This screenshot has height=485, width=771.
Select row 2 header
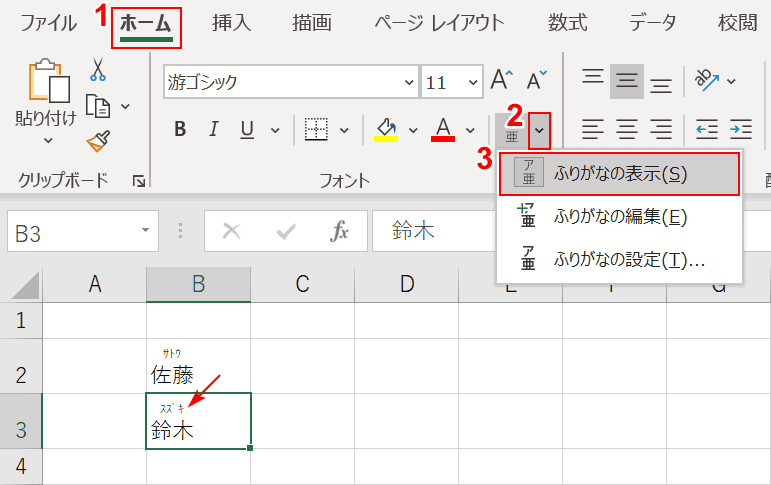click(21, 366)
